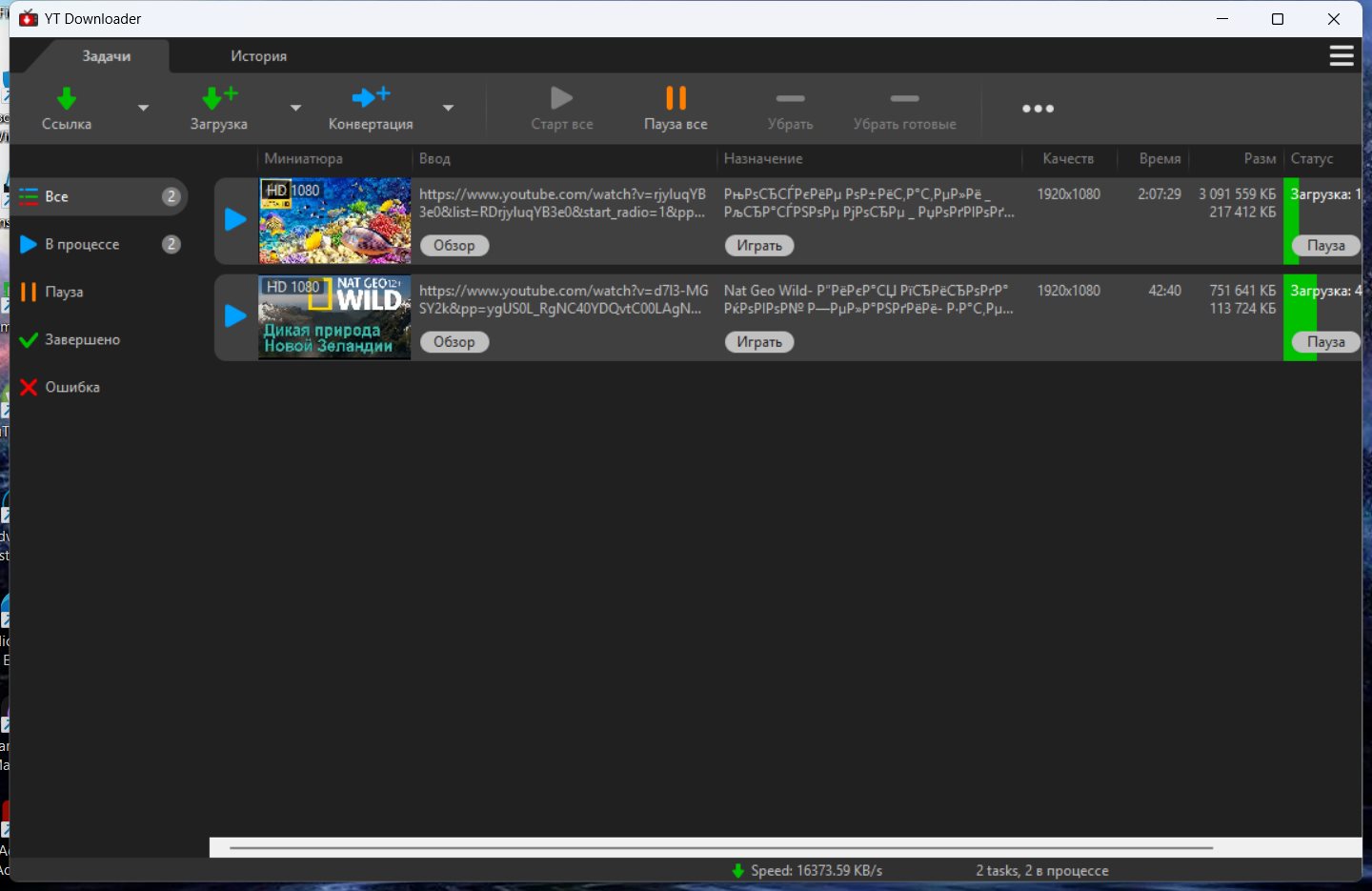The image size is (1372, 891).
Task: Click the Убрать готовые toolbar icon
Action: coord(904,98)
